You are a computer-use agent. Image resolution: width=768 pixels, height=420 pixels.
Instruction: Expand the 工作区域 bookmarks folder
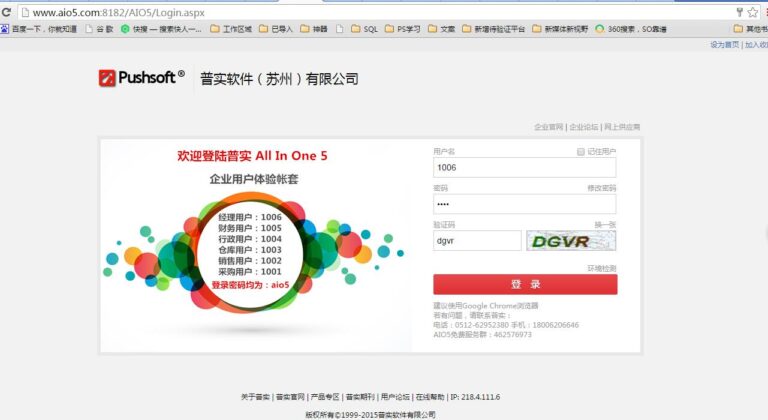click(231, 29)
